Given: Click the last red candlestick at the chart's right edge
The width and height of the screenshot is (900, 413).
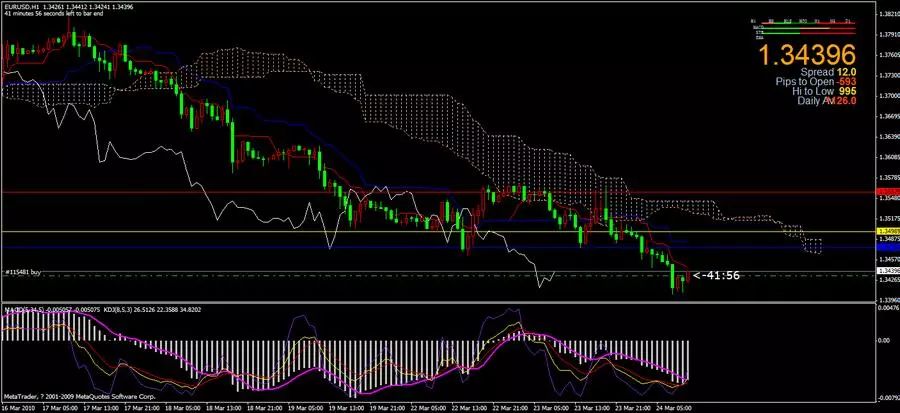Looking at the screenshot, I should [x=688, y=276].
